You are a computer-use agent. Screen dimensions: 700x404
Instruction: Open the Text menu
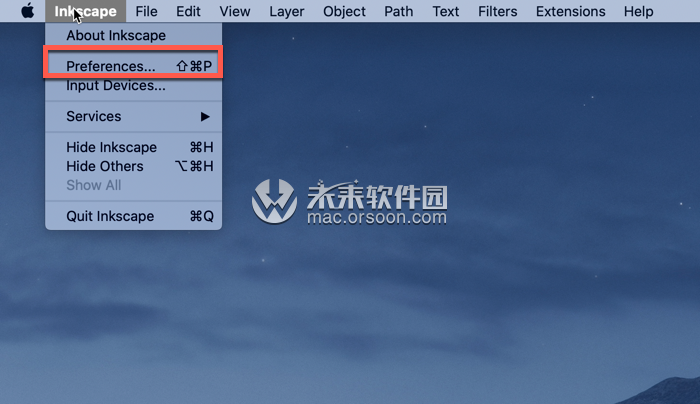coord(446,11)
